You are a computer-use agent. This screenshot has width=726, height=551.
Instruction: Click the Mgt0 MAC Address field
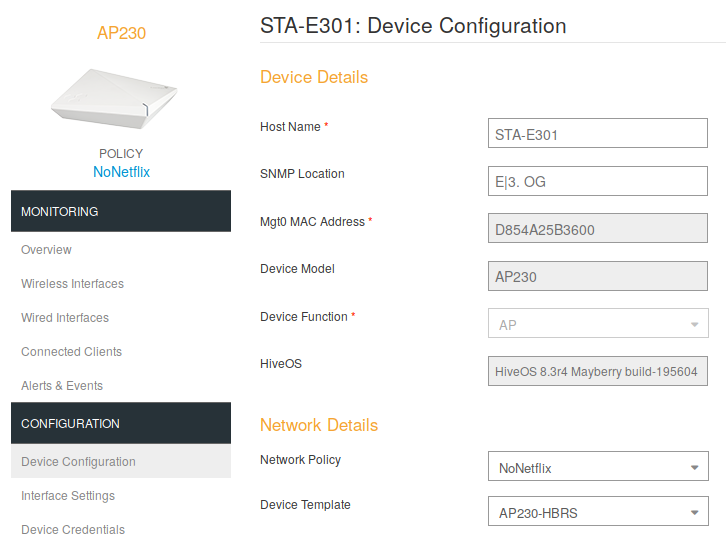click(x=597, y=229)
